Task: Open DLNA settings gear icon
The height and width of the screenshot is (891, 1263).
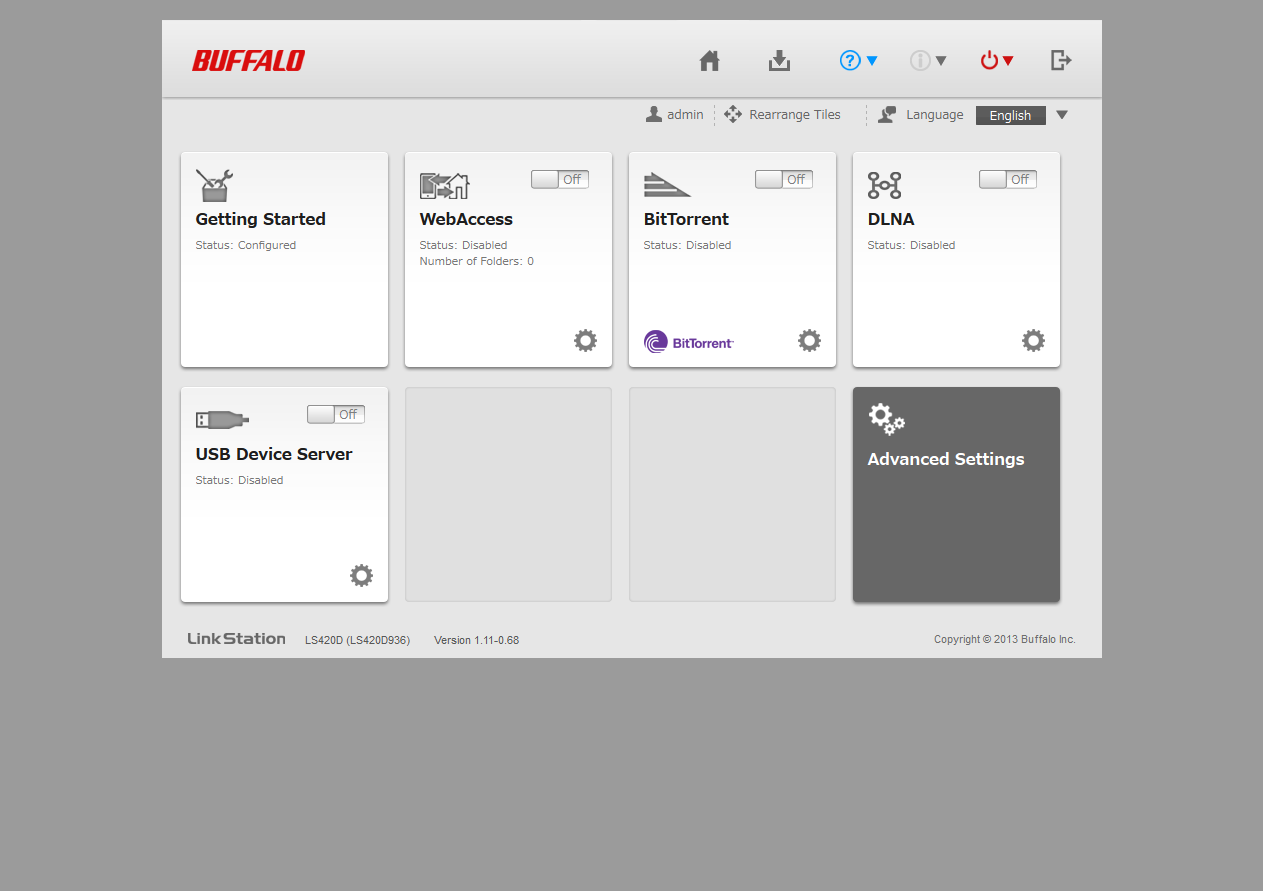Action: [1033, 341]
